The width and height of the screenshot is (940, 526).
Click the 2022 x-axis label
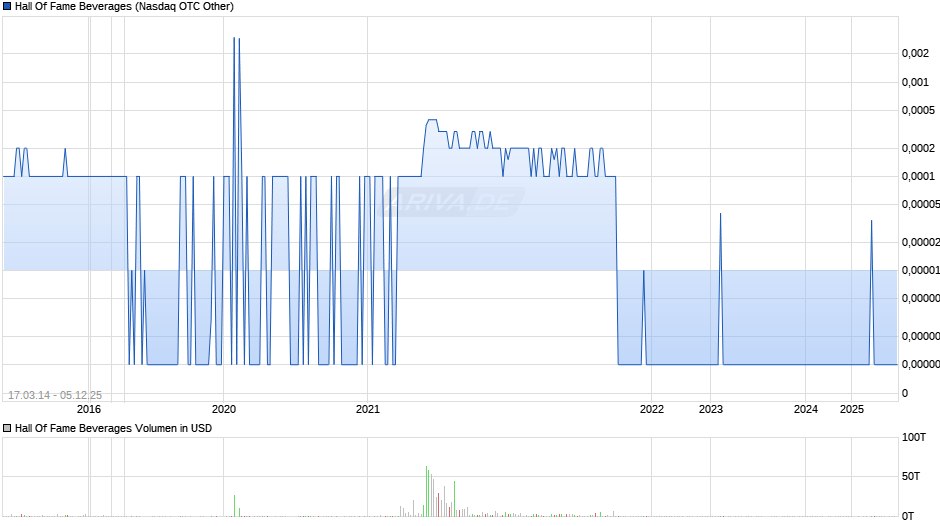click(652, 410)
